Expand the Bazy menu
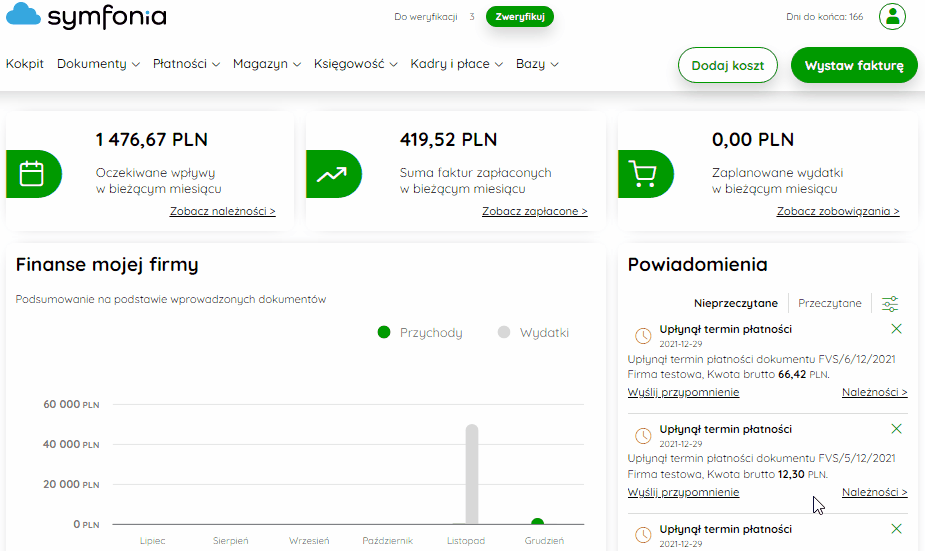 pos(537,64)
